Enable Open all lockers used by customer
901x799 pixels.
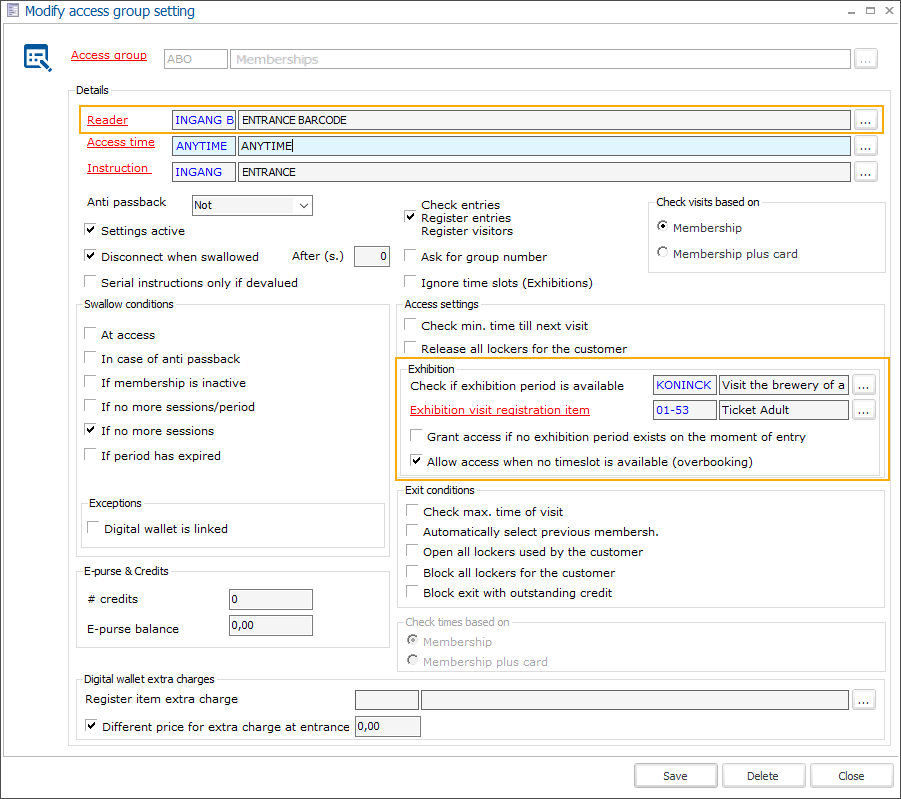412,551
